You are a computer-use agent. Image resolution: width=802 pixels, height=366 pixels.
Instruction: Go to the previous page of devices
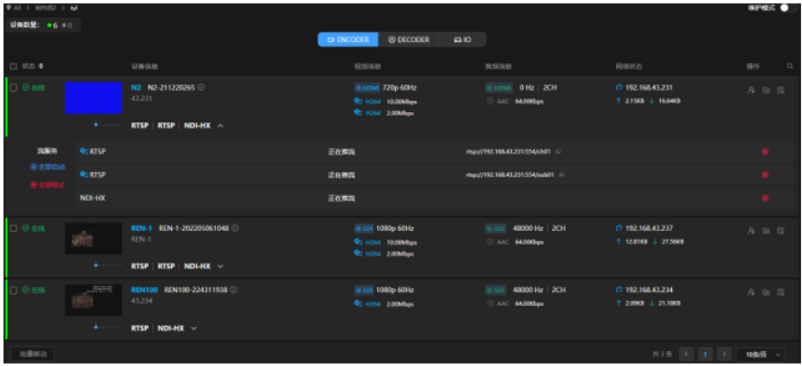tap(686, 354)
